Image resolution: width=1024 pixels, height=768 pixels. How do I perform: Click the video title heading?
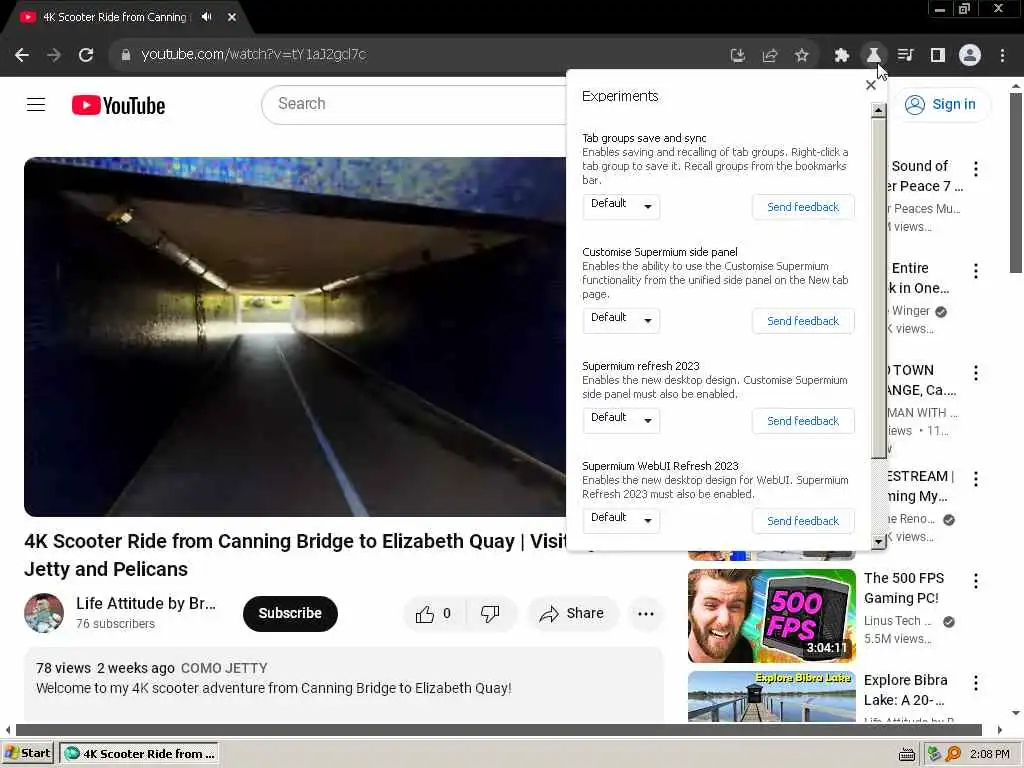(295, 554)
